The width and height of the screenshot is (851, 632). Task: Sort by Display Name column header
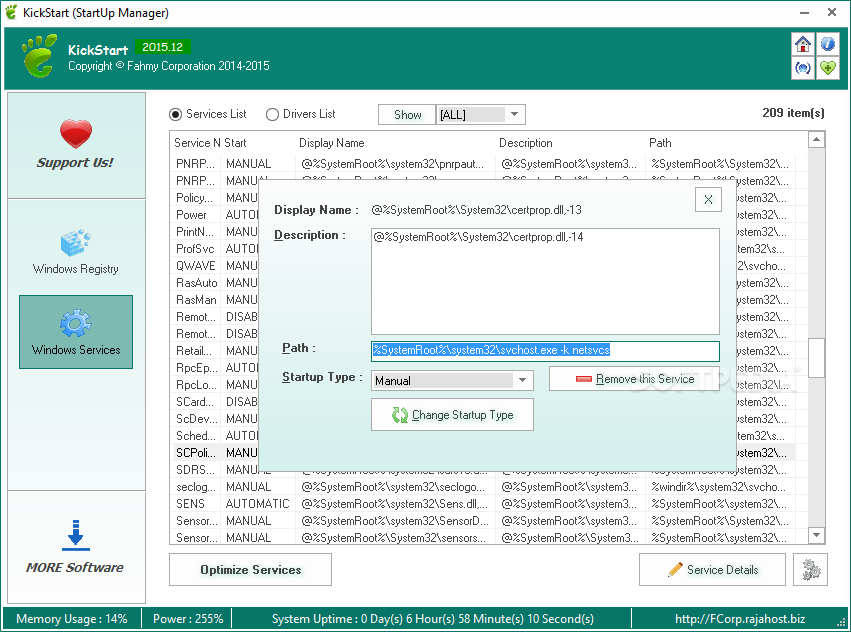pos(332,143)
